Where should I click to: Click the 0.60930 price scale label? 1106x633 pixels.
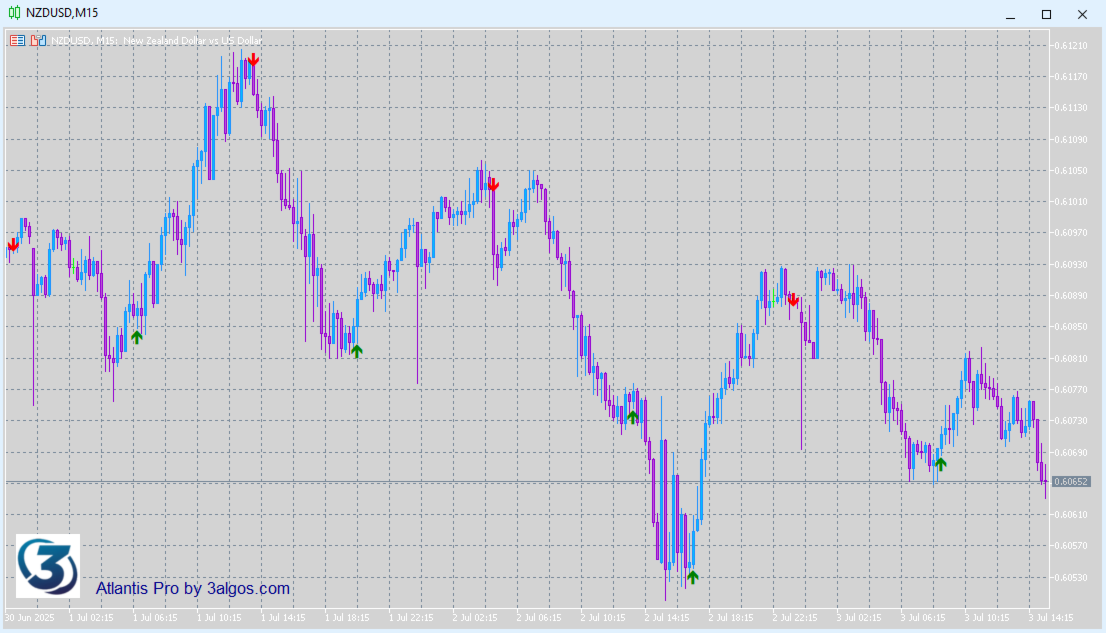click(1071, 265)
